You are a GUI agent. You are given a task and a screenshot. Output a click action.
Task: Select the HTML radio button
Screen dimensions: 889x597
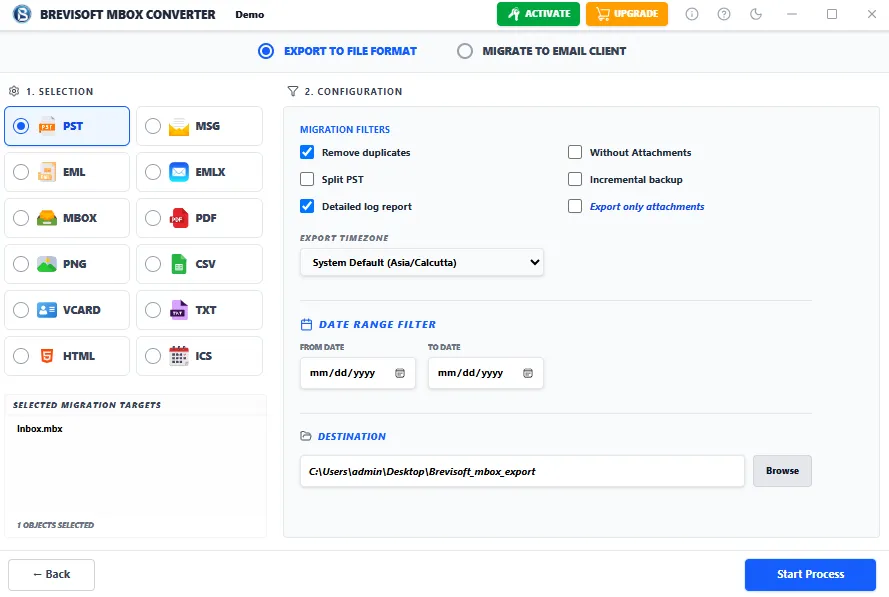point(21,355)
